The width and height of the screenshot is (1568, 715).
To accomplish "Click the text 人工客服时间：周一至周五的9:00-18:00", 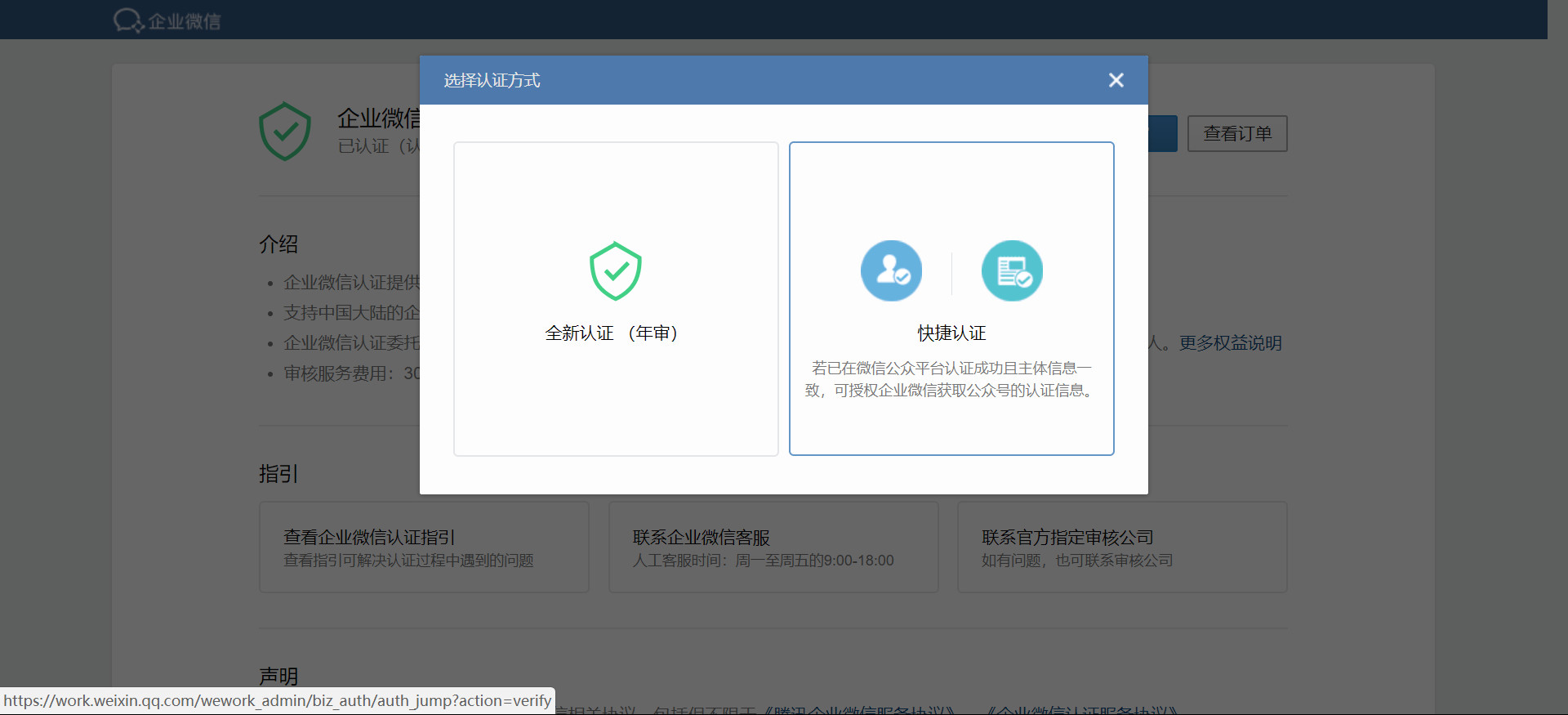I will click(764, 561).
